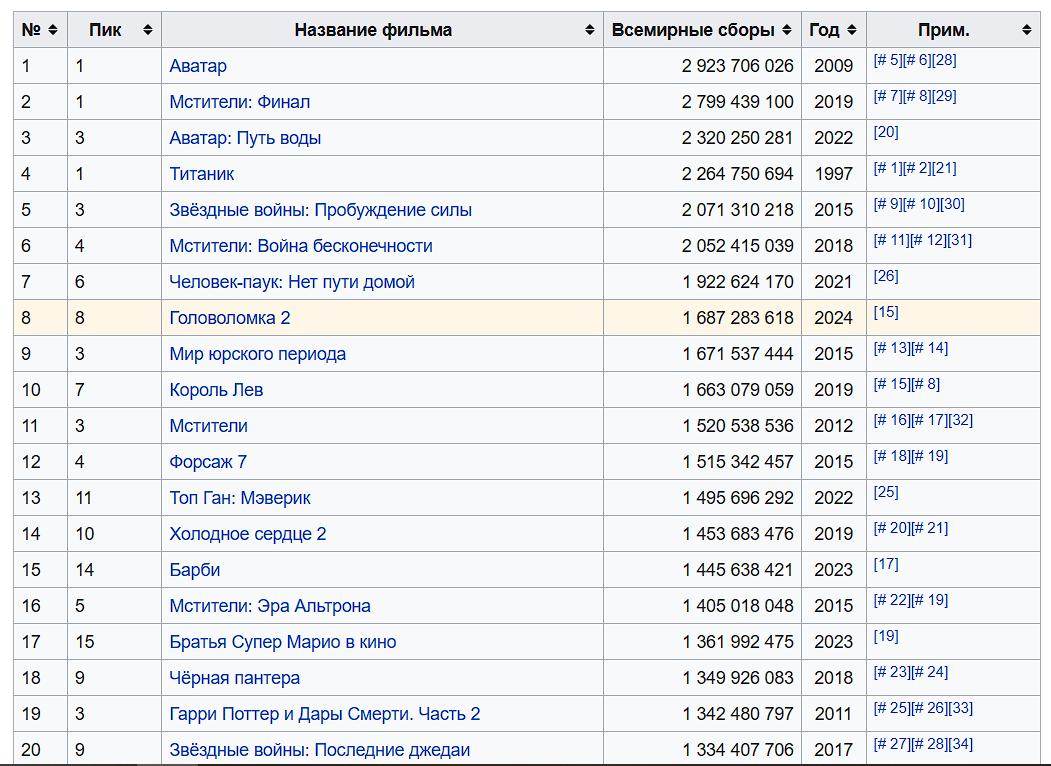This screenshot has height=766, width=1051.
Task: Follow footnote [# 15] in Король Лев row
Action: pos(892,385)
